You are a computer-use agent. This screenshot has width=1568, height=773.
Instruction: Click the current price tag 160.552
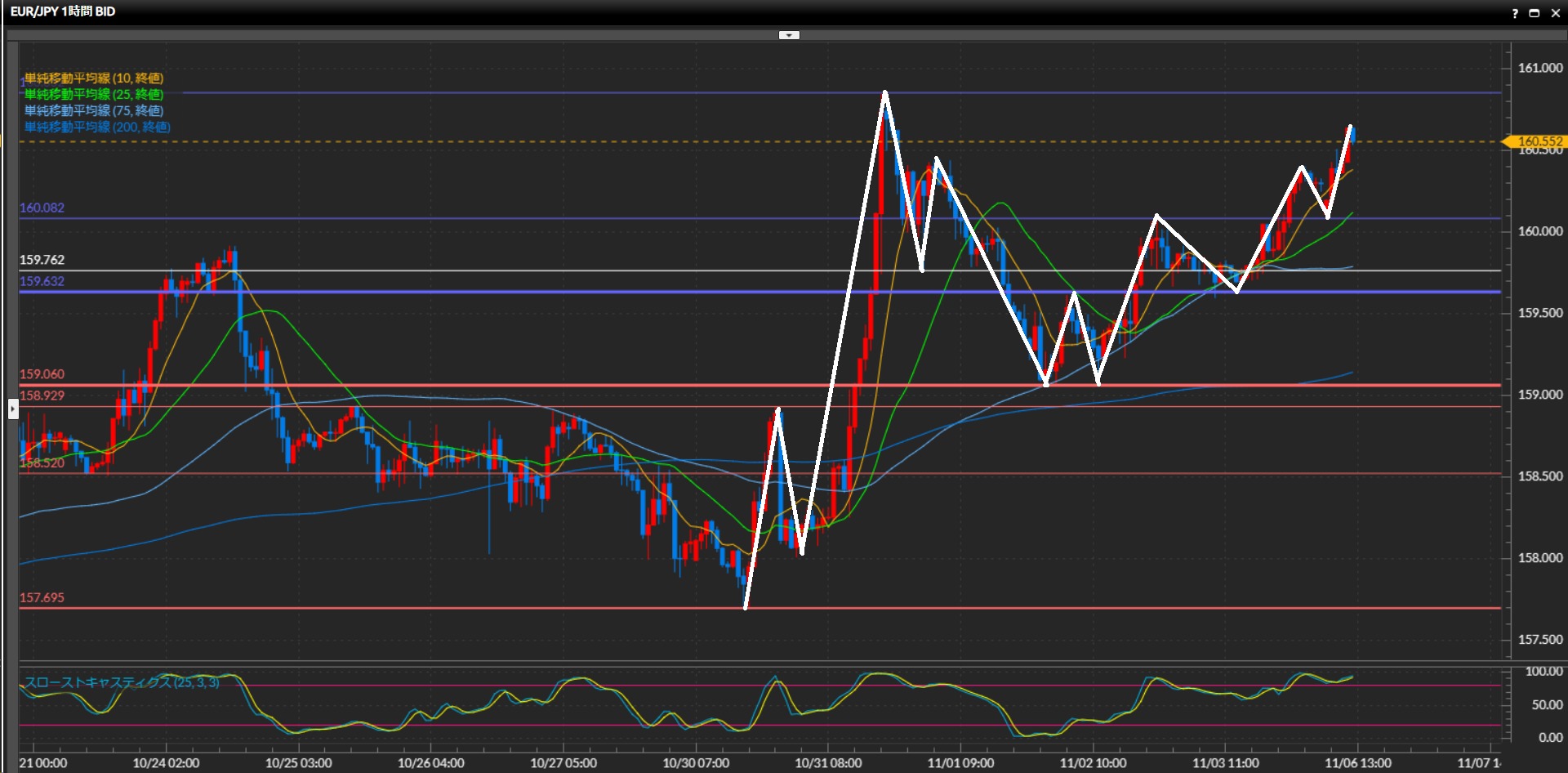[x=1538, y=141]
